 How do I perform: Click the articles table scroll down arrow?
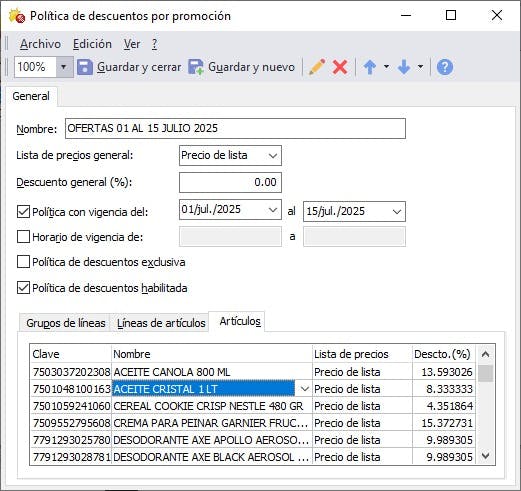click(486, 455)
